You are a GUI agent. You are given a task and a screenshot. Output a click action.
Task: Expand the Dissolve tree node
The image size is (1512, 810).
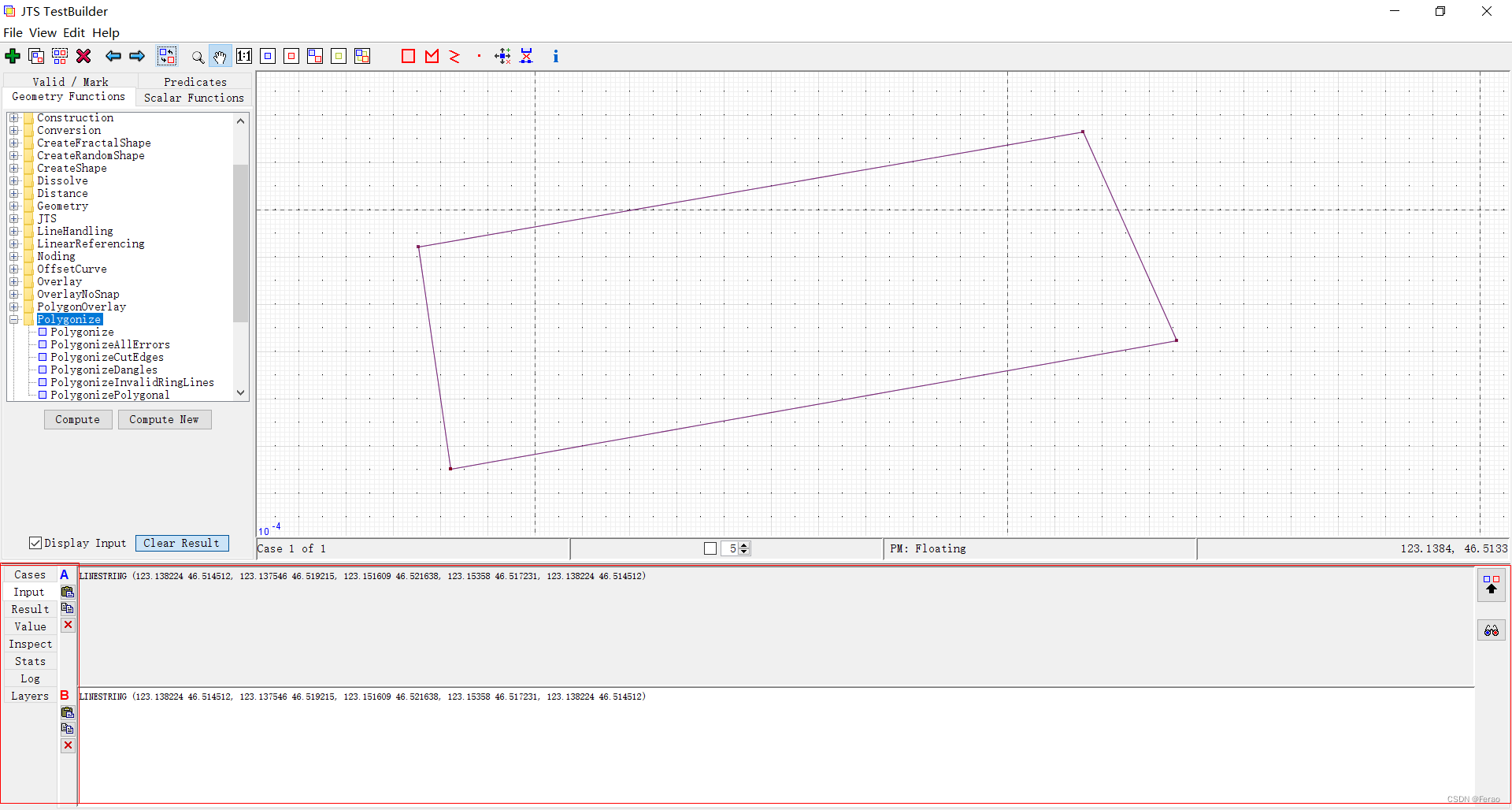(x=14, y=181)
